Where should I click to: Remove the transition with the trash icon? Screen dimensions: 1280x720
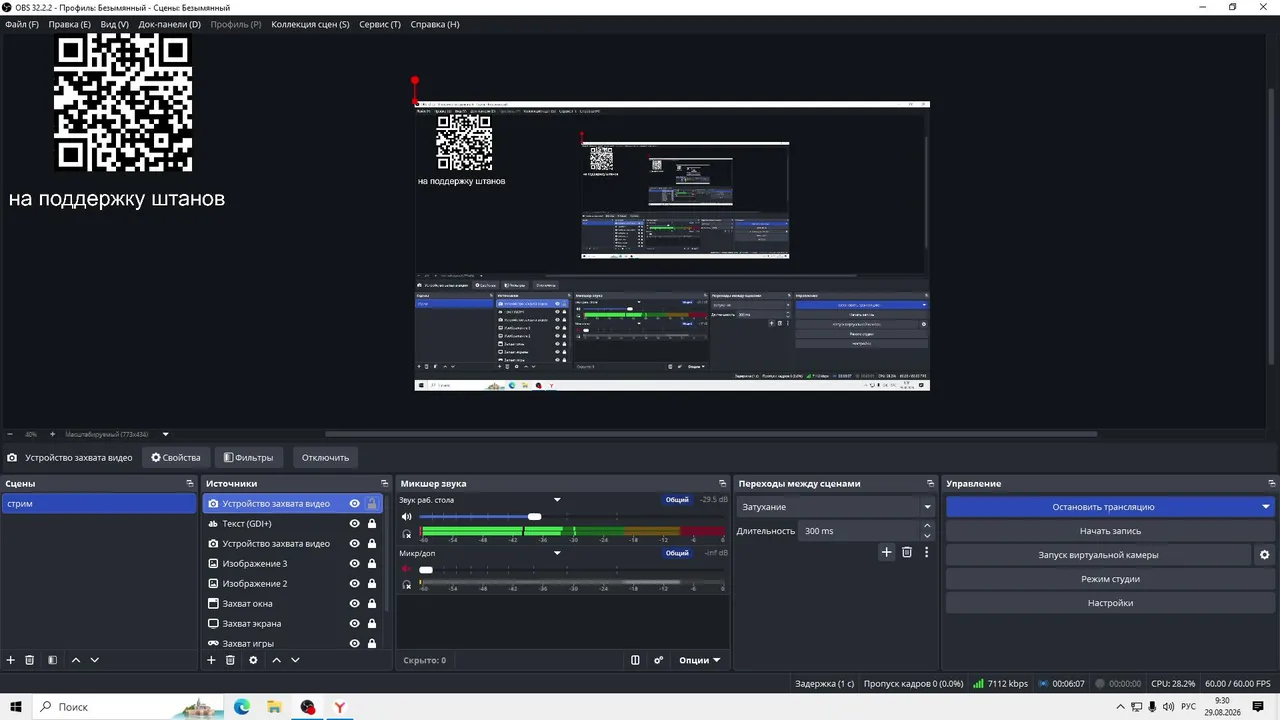(x=907, y=552)
